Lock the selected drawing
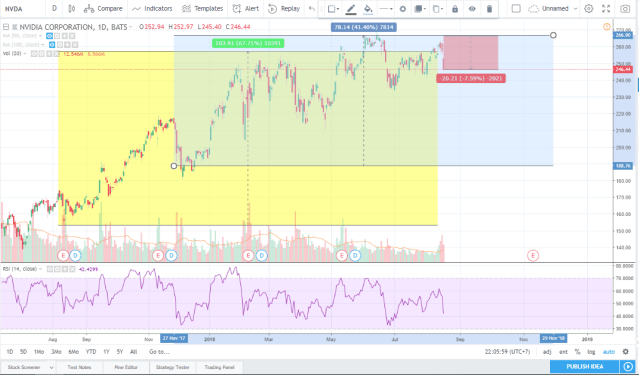The width and height of the screenshot is (639, 375). [455, 9]
